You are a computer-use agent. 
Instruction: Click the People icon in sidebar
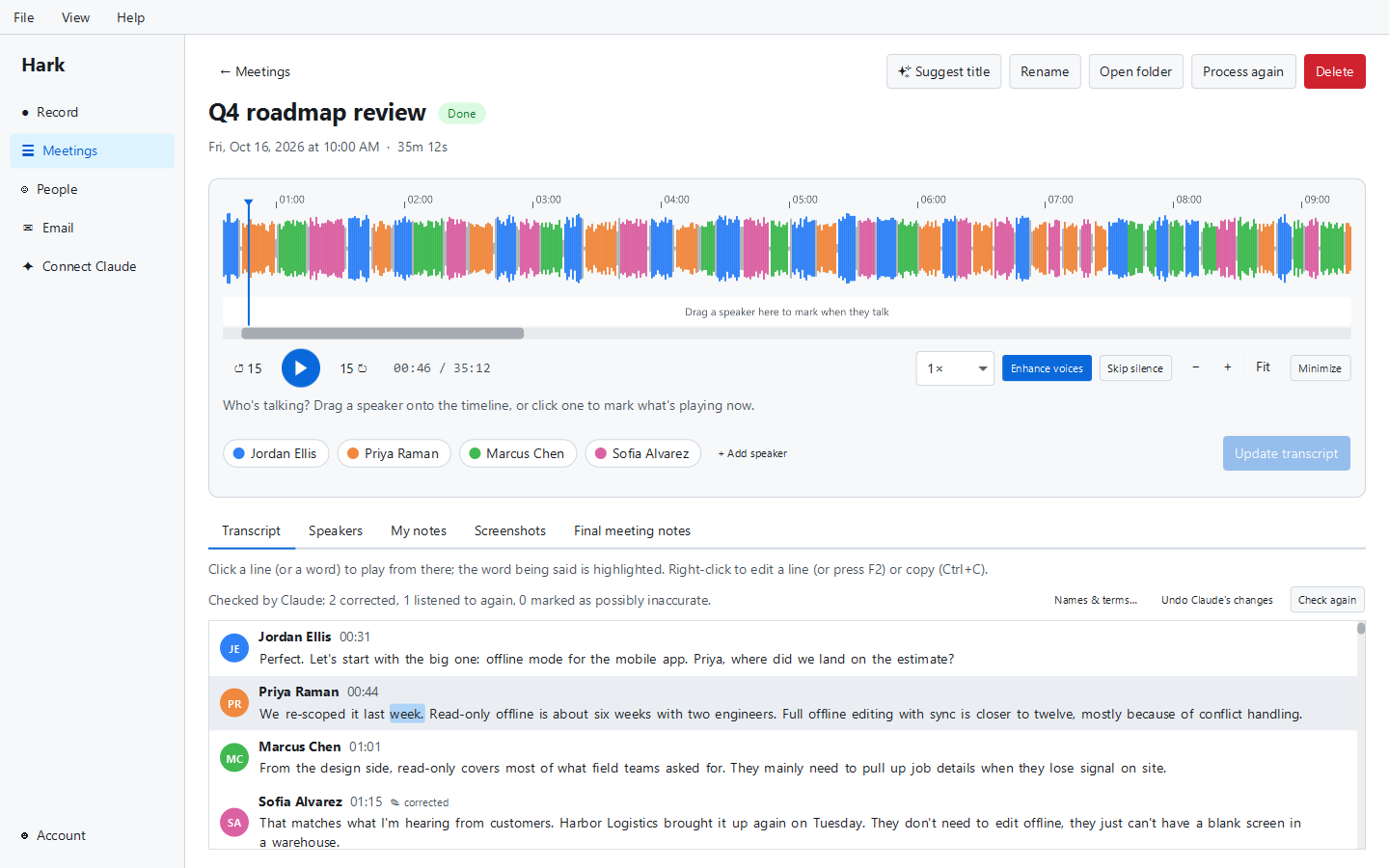click(x=25, y=190)
